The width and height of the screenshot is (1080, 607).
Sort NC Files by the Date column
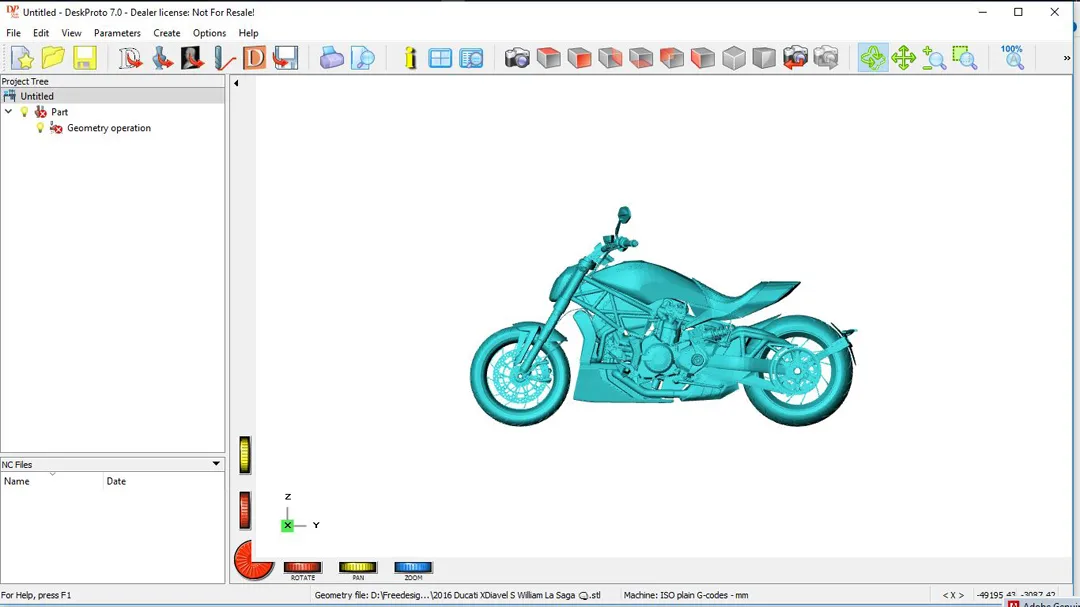coord(164,481)
